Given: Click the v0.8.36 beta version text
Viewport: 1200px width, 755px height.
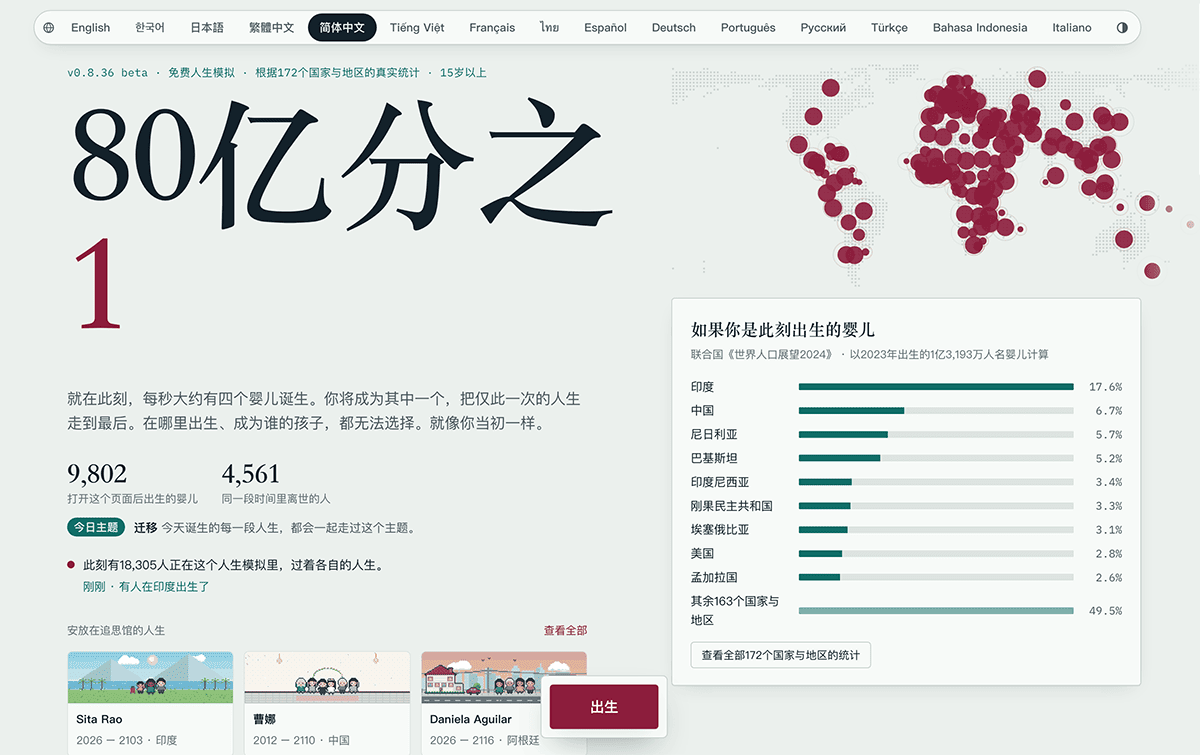Looking at the screenshot, I should tap(107, 73).
